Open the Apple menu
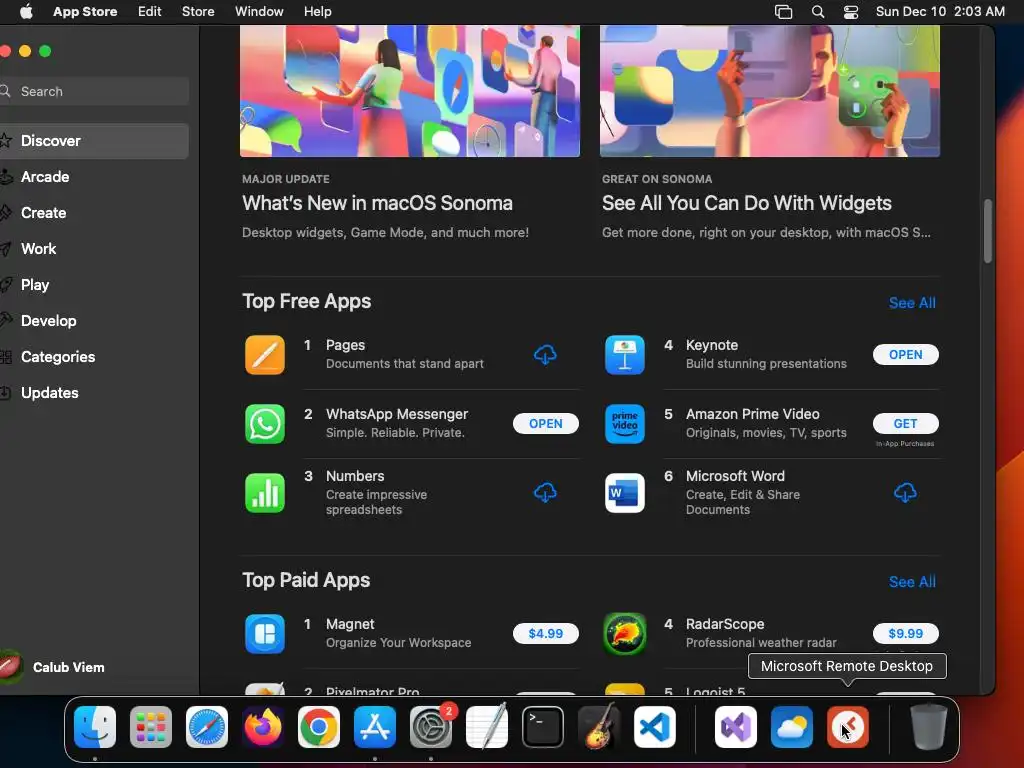This screenshot has height=768, width=1024. point(26,12)
